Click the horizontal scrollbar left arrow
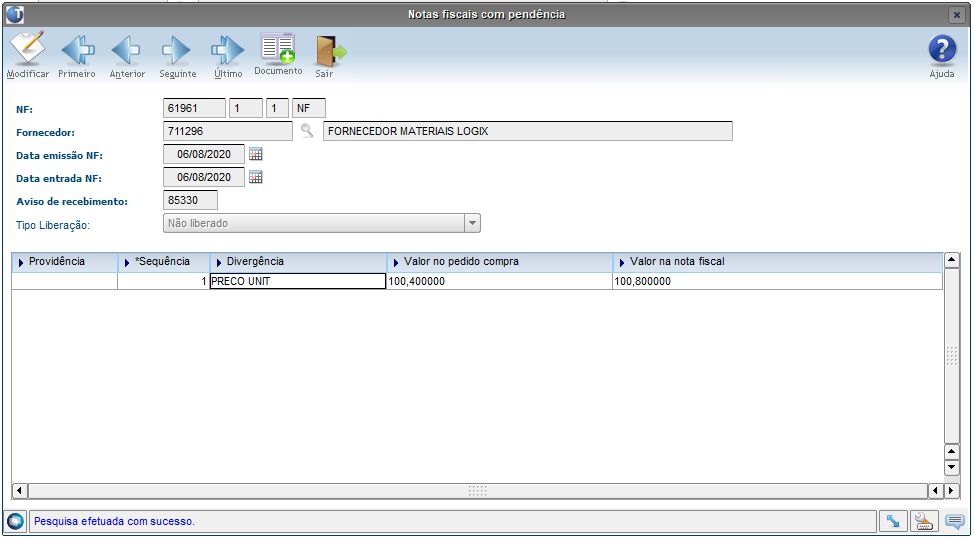Screen dimensions: 974x539 pos(19,491)
